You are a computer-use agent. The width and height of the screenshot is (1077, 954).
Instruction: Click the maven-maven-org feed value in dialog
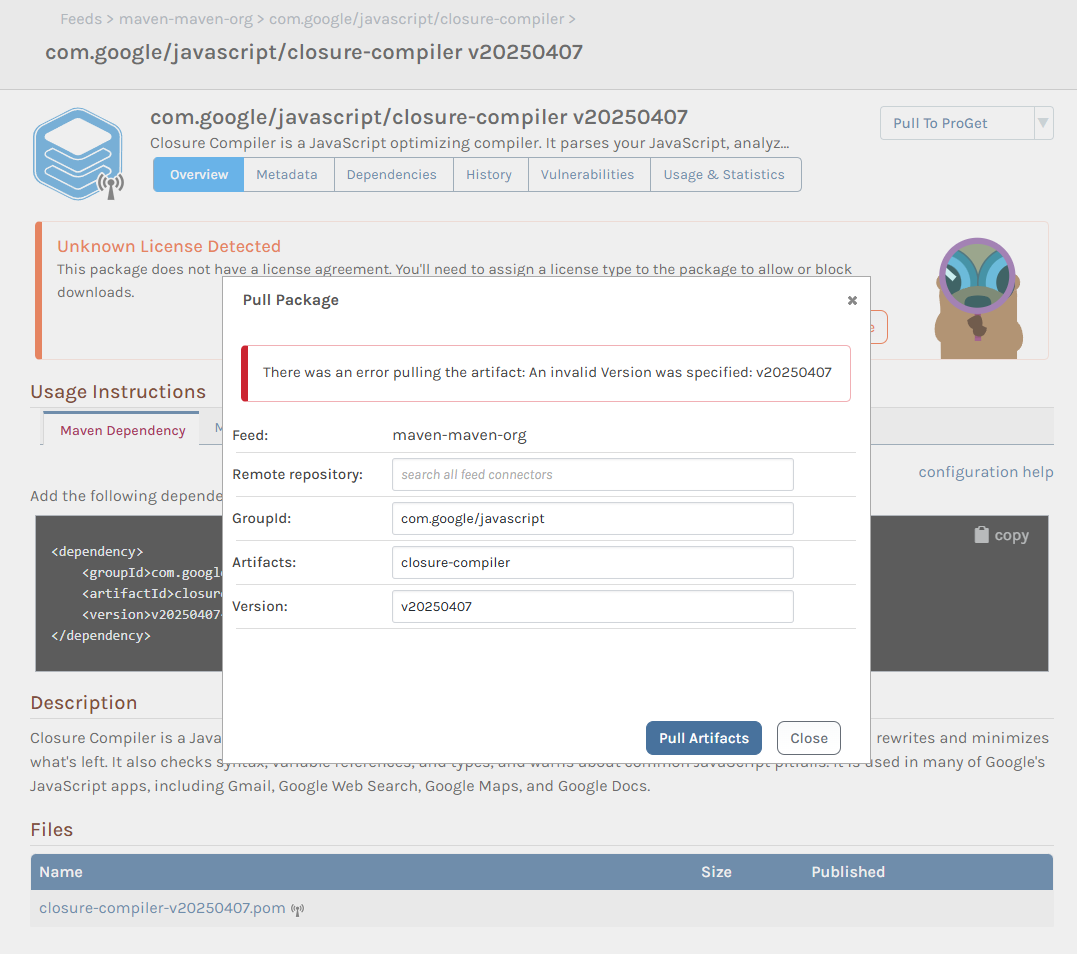tap(460, 435)
